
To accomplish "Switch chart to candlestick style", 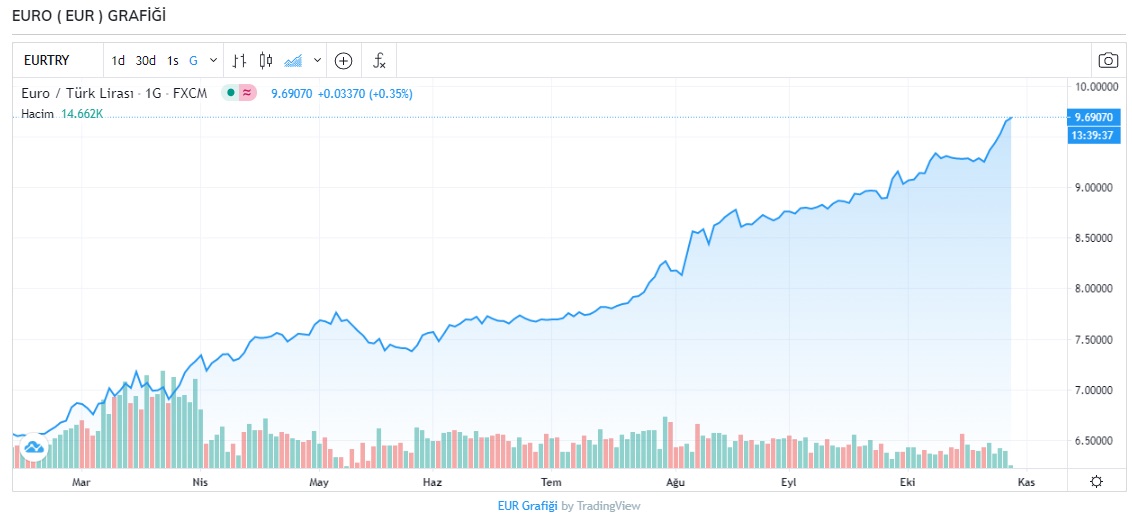I will click(265, 60).
